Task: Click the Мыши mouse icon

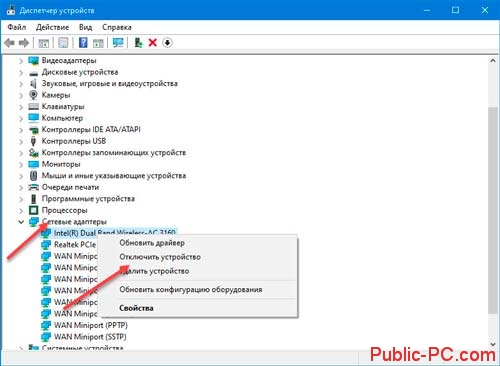Action: [x=33, y=176]
